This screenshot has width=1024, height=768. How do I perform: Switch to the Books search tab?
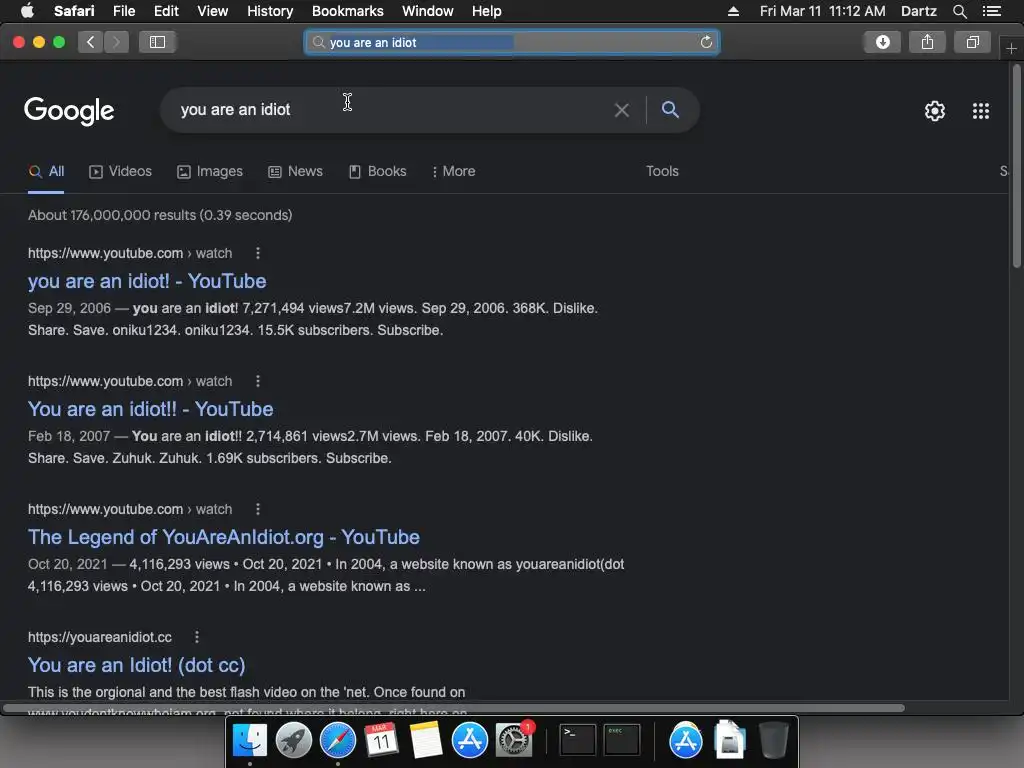(x=378, y=172)
